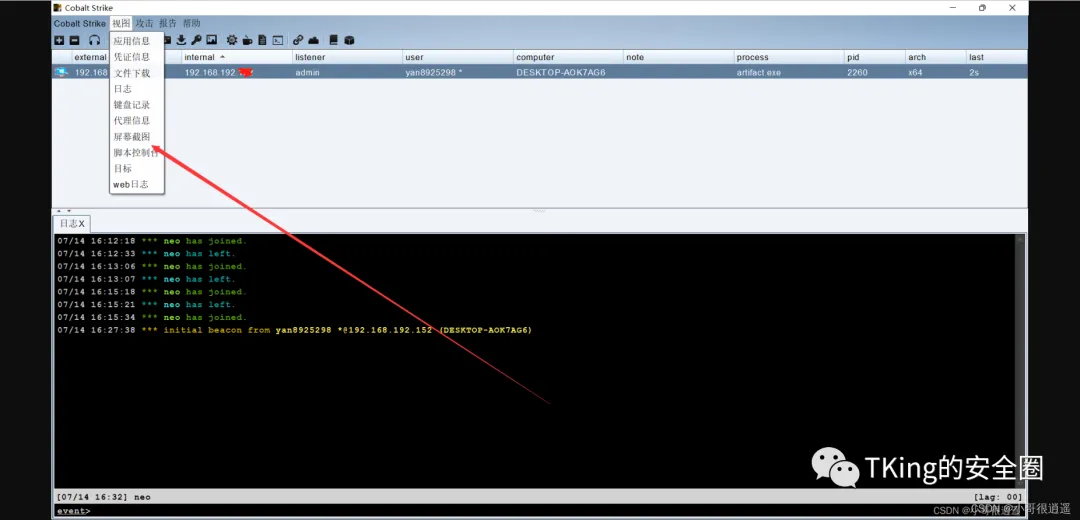Click the 16:15:21 neo has left line

(x=146, y=304)
